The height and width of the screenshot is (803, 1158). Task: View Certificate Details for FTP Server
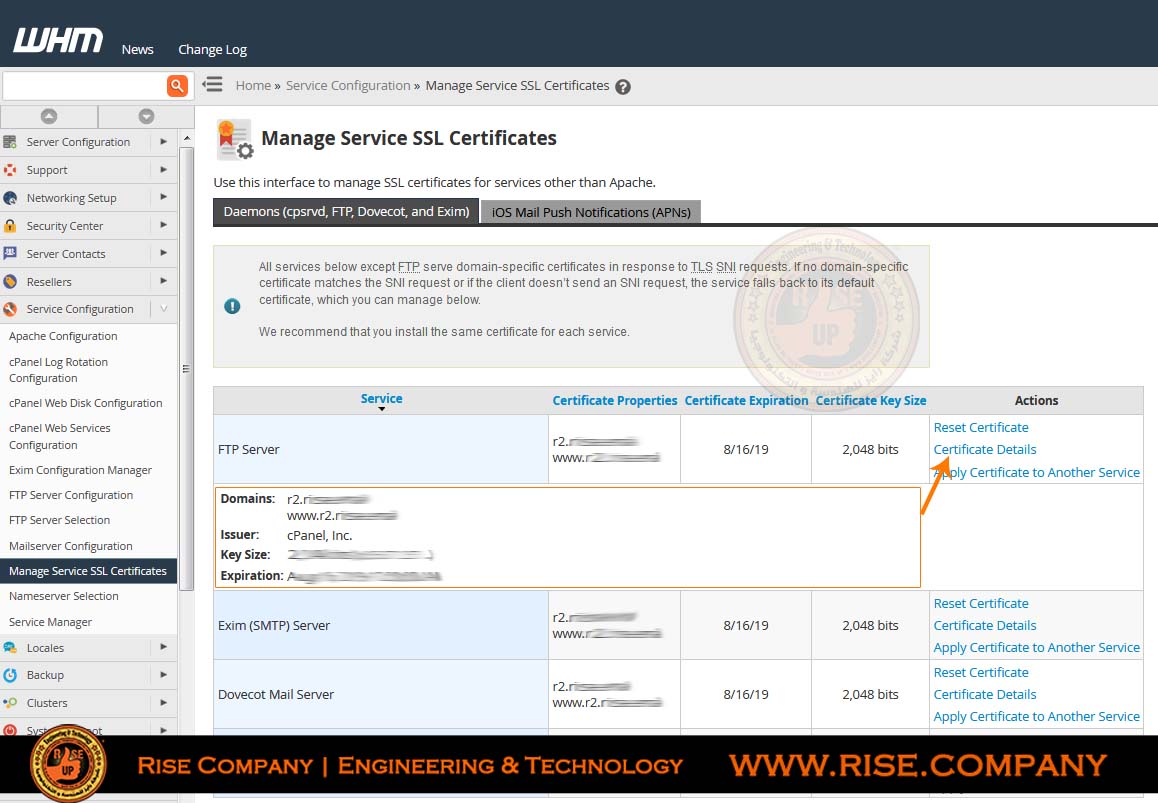click(984, 450)
